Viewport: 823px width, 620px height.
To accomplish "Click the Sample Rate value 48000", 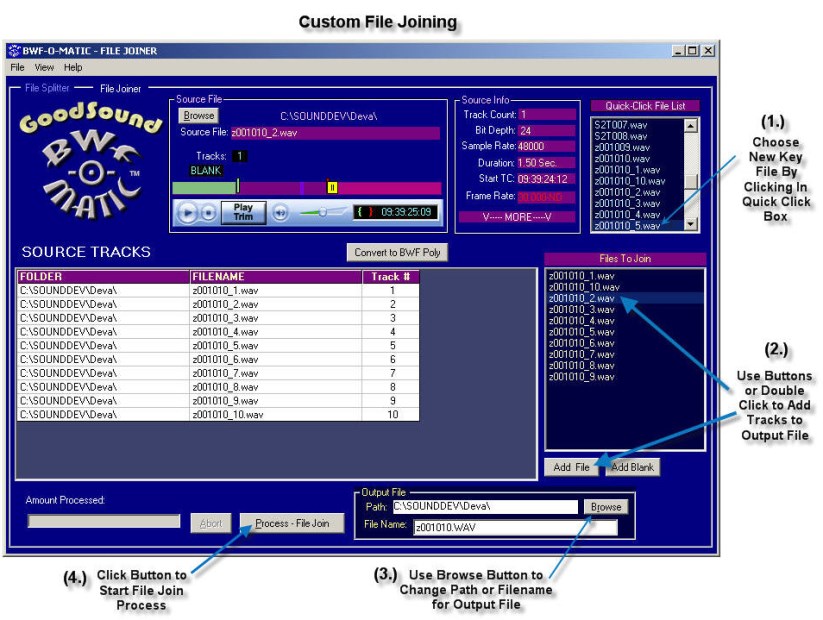I will point(546,146).
